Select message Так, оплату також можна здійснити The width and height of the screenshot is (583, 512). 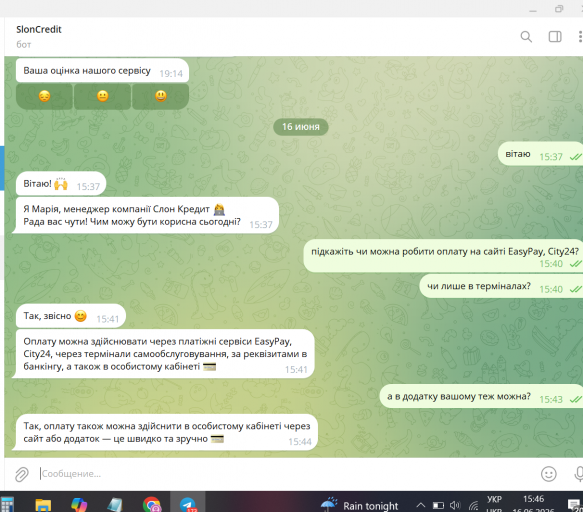click(166, 432)
